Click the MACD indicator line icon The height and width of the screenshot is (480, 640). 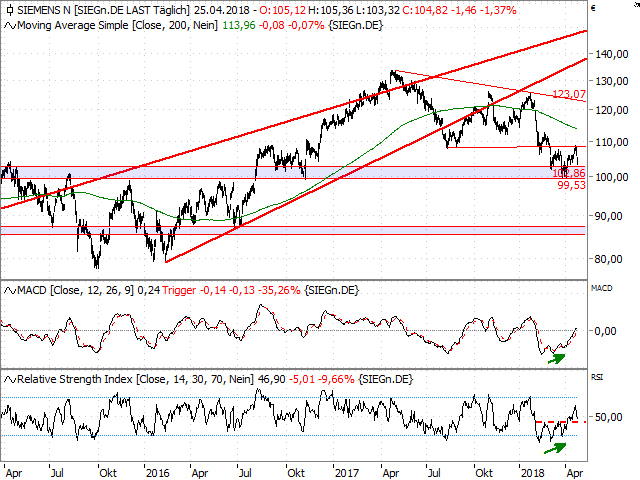point(10,291)
